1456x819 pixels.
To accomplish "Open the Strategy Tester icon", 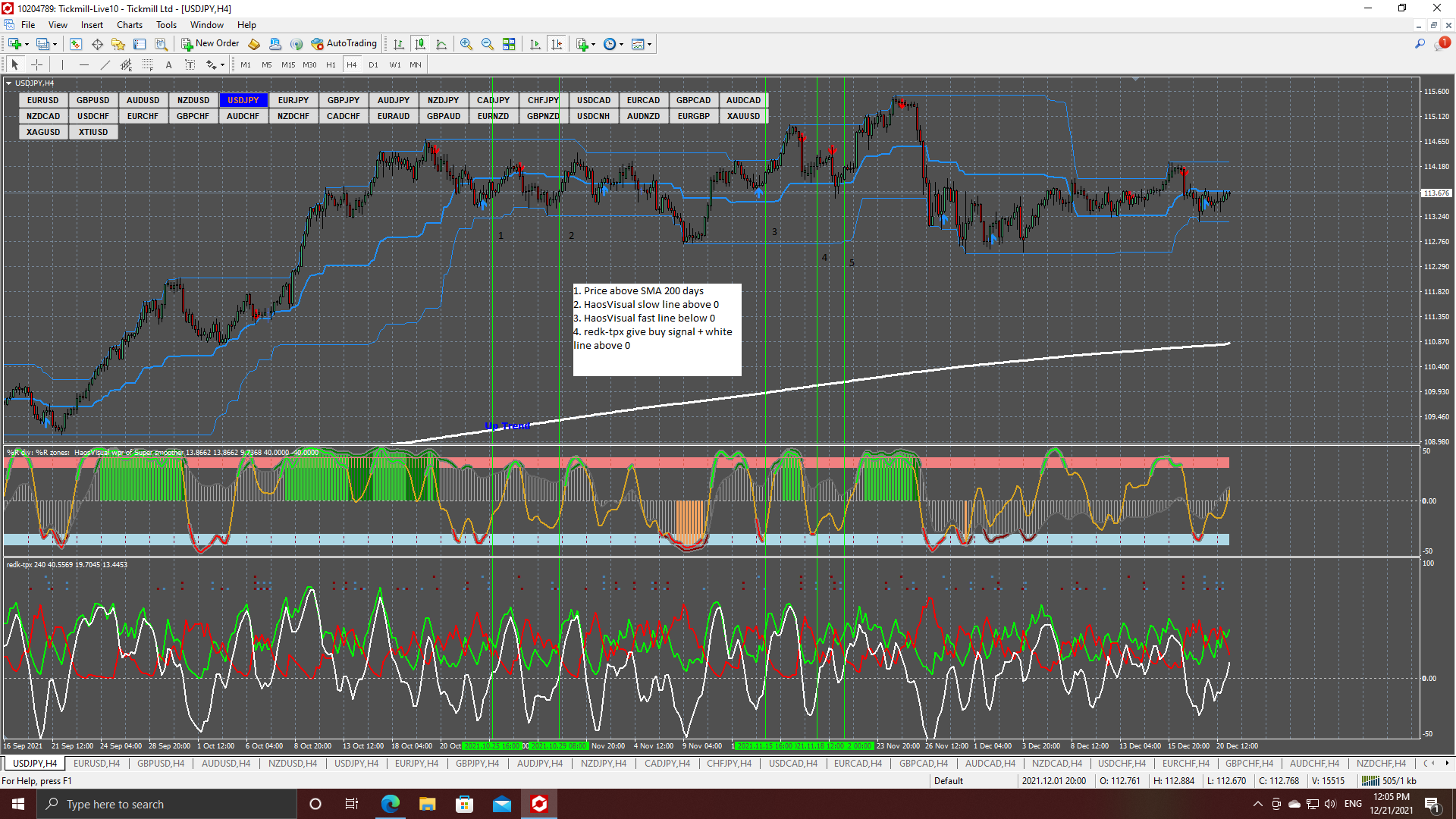I will [161, 44].
